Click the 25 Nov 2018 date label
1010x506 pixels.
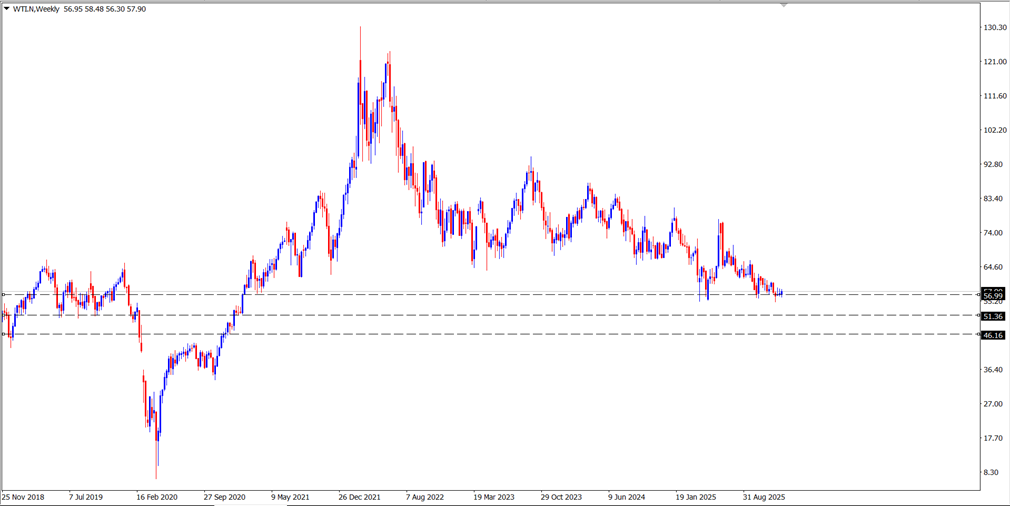[x=23, y=496]
